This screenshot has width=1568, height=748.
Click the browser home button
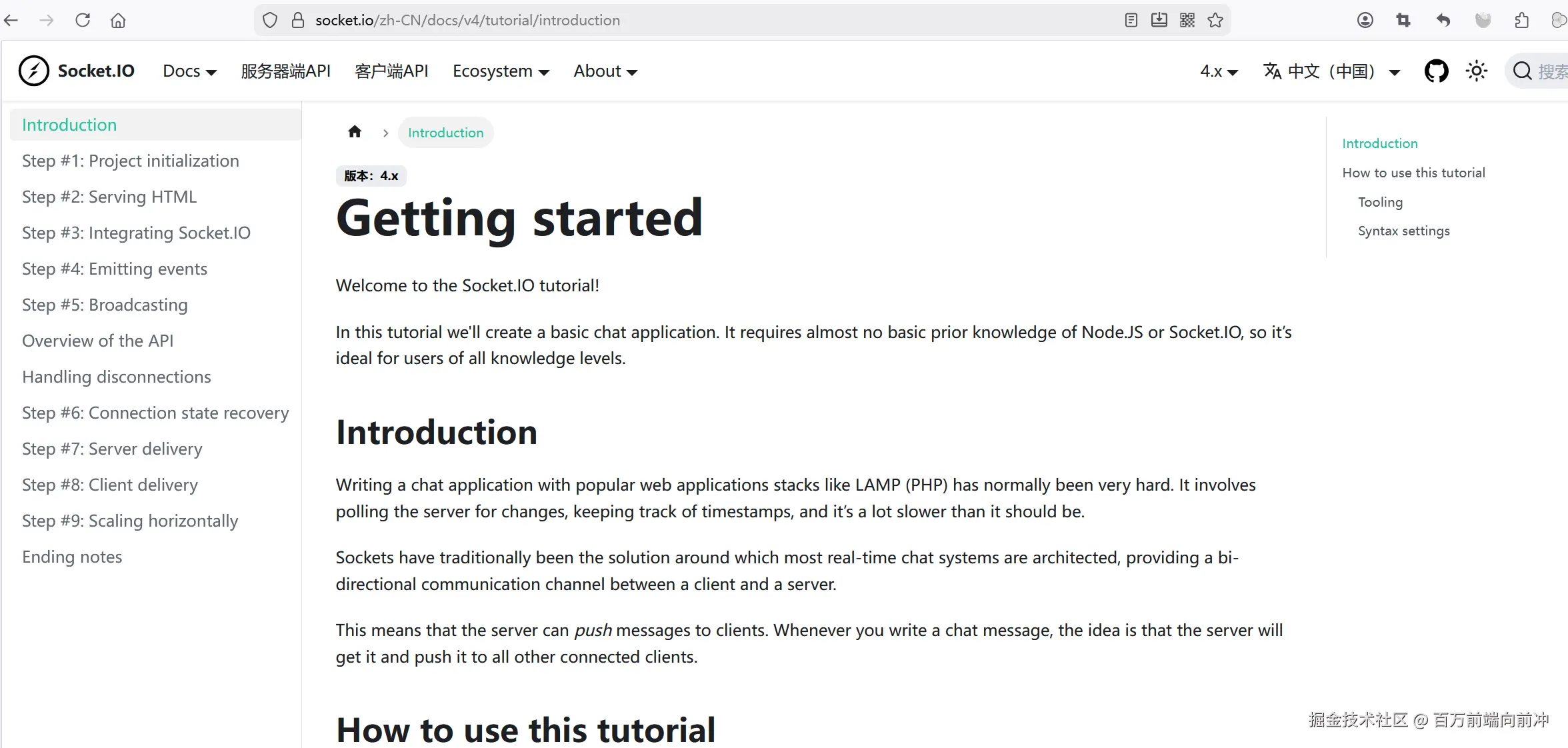(x=118, y=20)
